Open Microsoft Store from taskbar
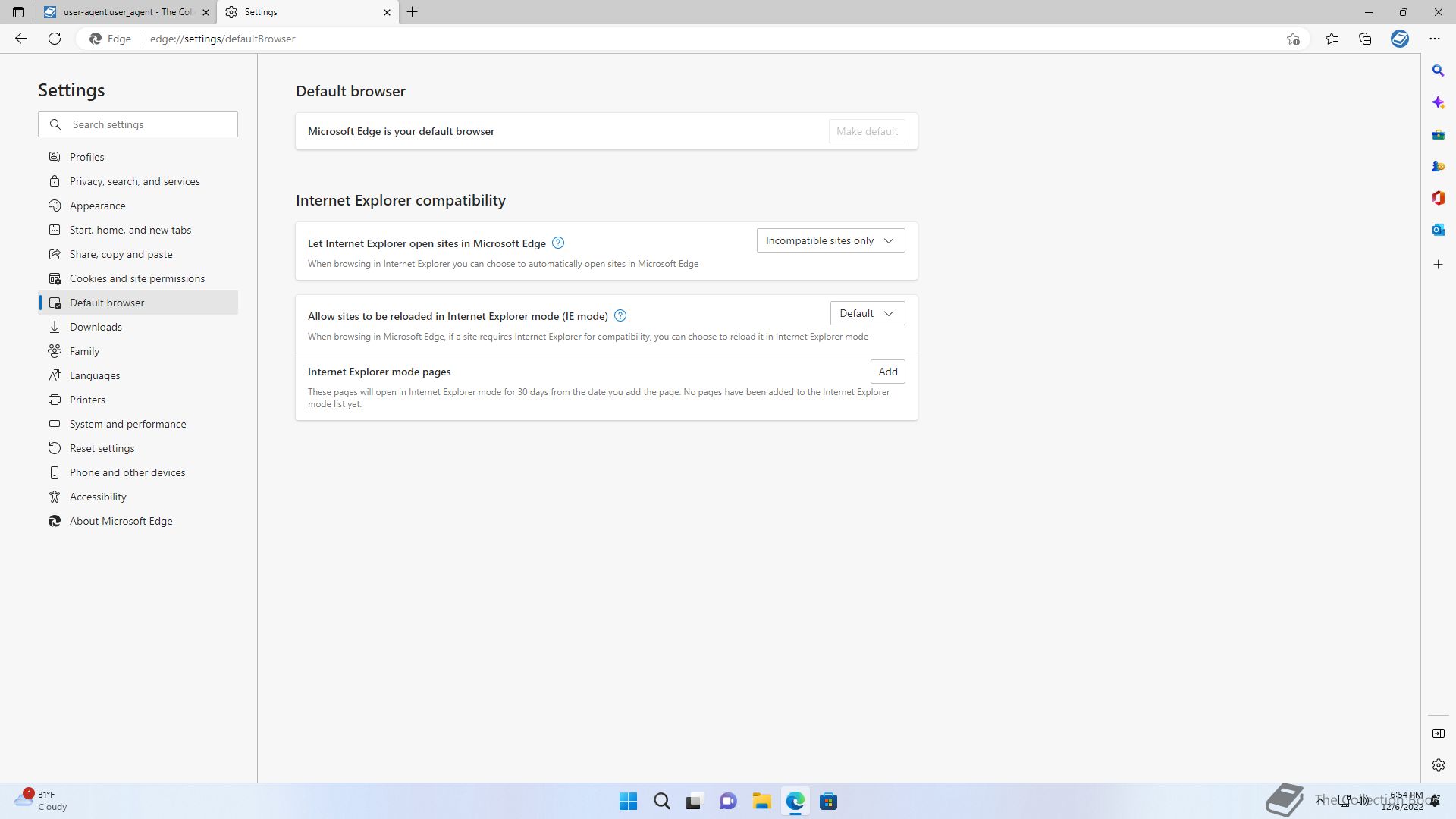Screen dimensions: 1456x819 828,802
